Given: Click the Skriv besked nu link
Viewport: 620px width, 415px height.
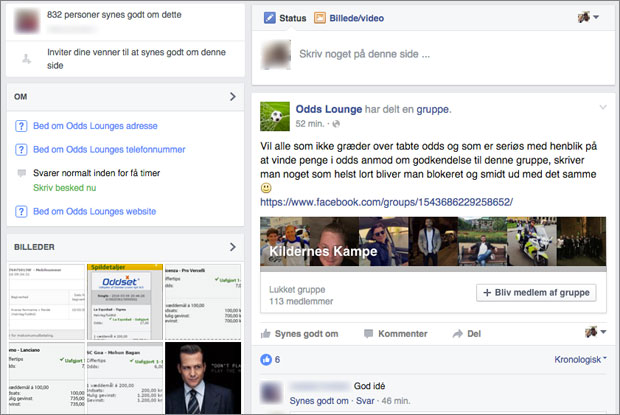Looking at the screenshot, I should (66, 188).
